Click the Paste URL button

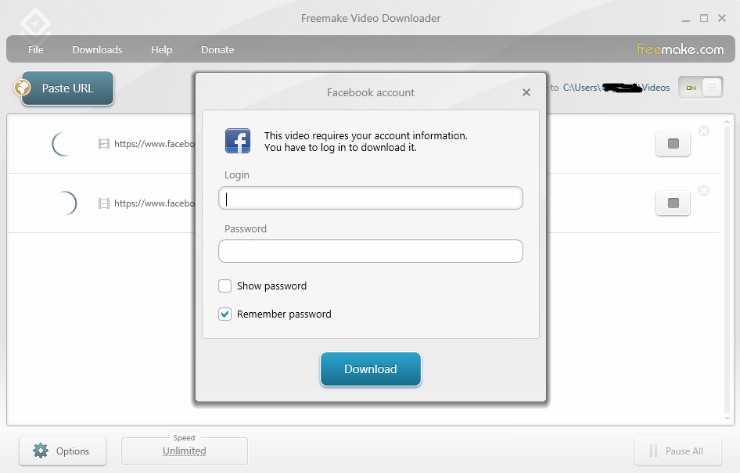67,88
